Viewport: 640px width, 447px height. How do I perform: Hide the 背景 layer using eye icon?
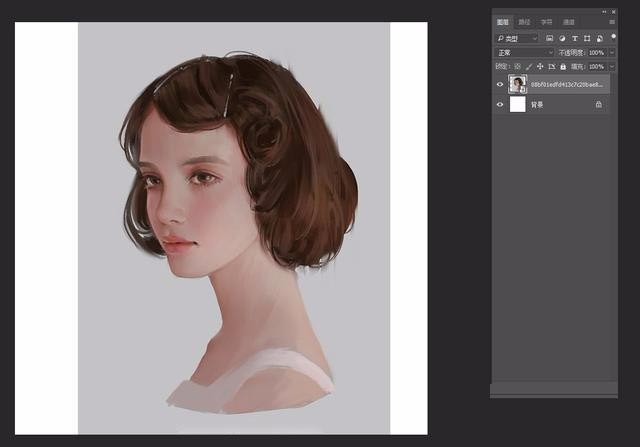point(500,104)
